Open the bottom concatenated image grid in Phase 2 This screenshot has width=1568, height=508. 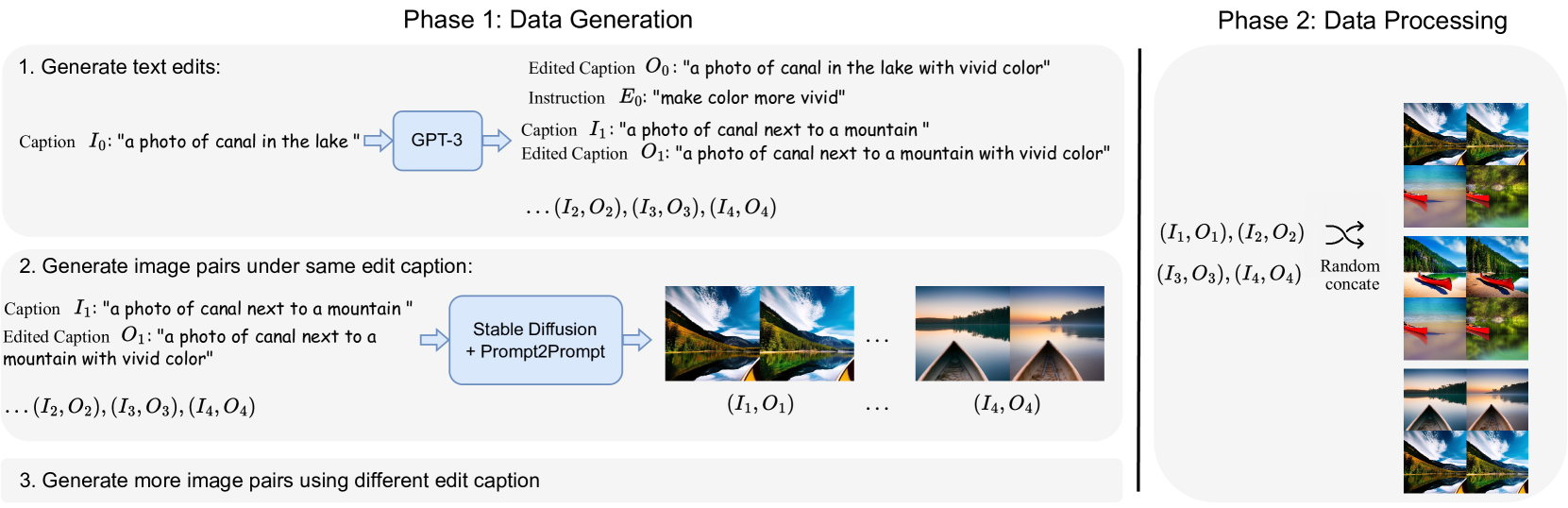point(1465,431)
